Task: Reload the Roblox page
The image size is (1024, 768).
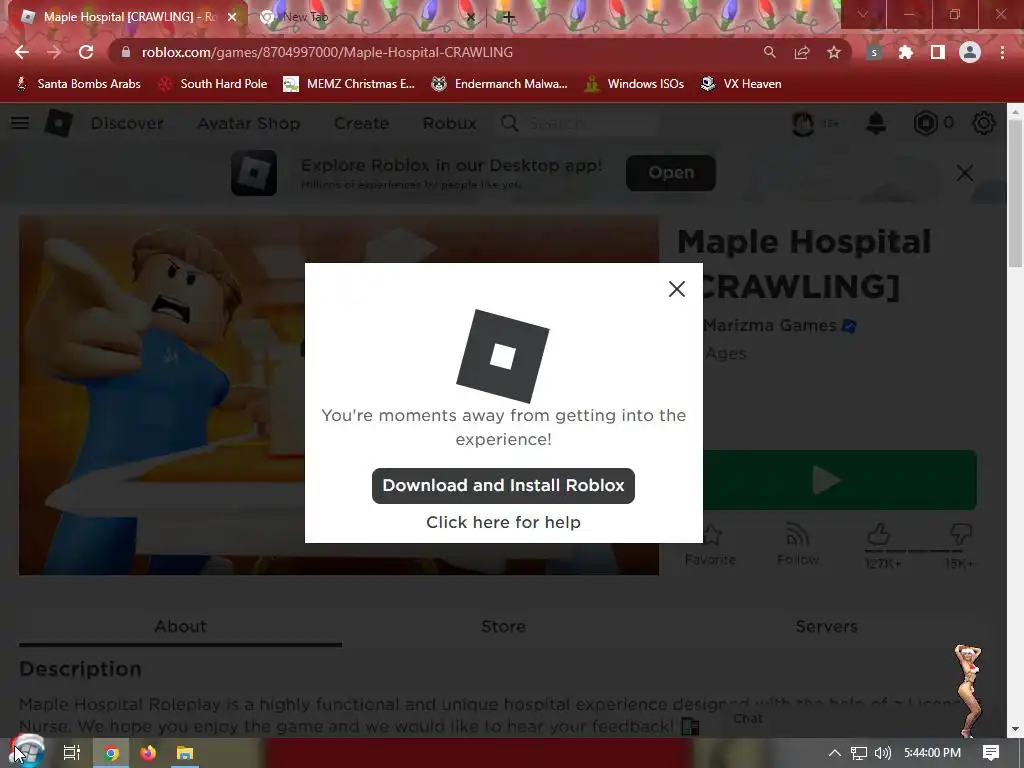Action: point(86,52)
